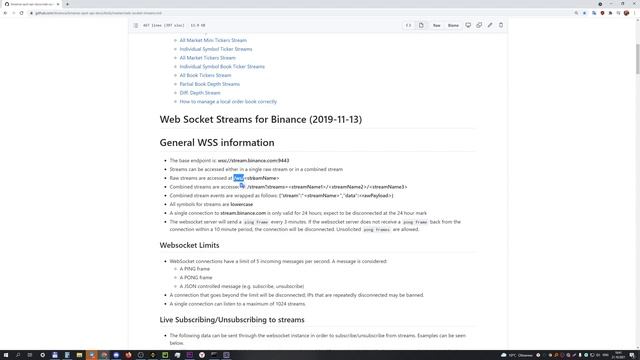Click the page vertical scrollbar thumb

point(637,58)
